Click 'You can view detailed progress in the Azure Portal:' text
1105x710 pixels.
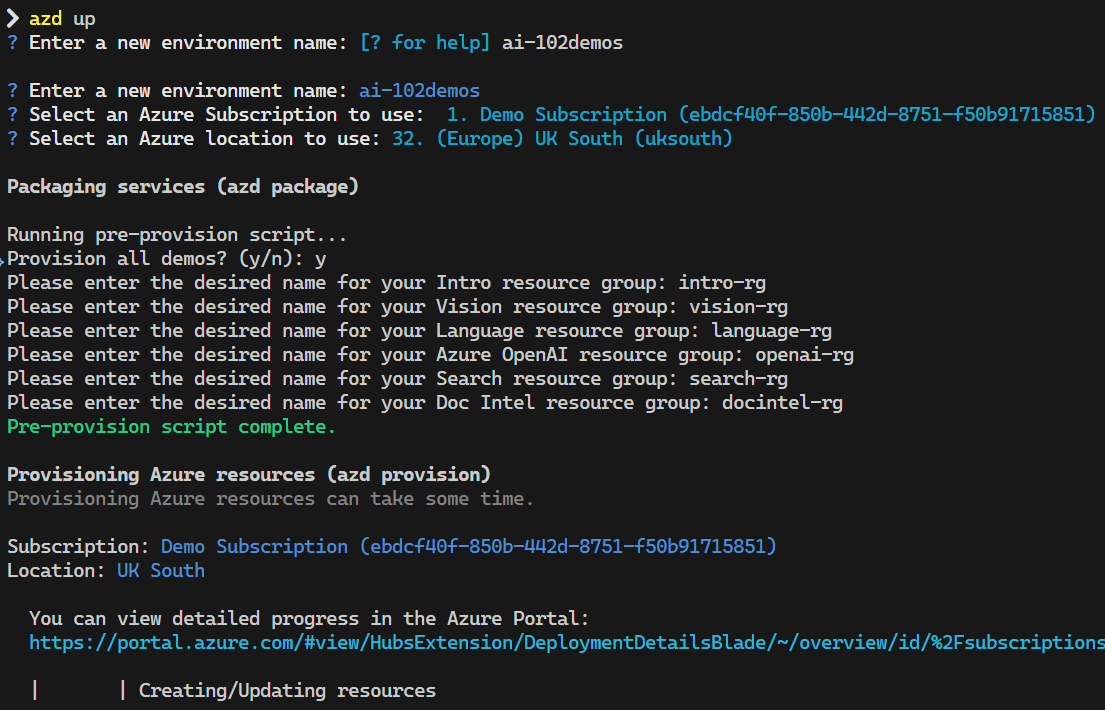(309, 618)
